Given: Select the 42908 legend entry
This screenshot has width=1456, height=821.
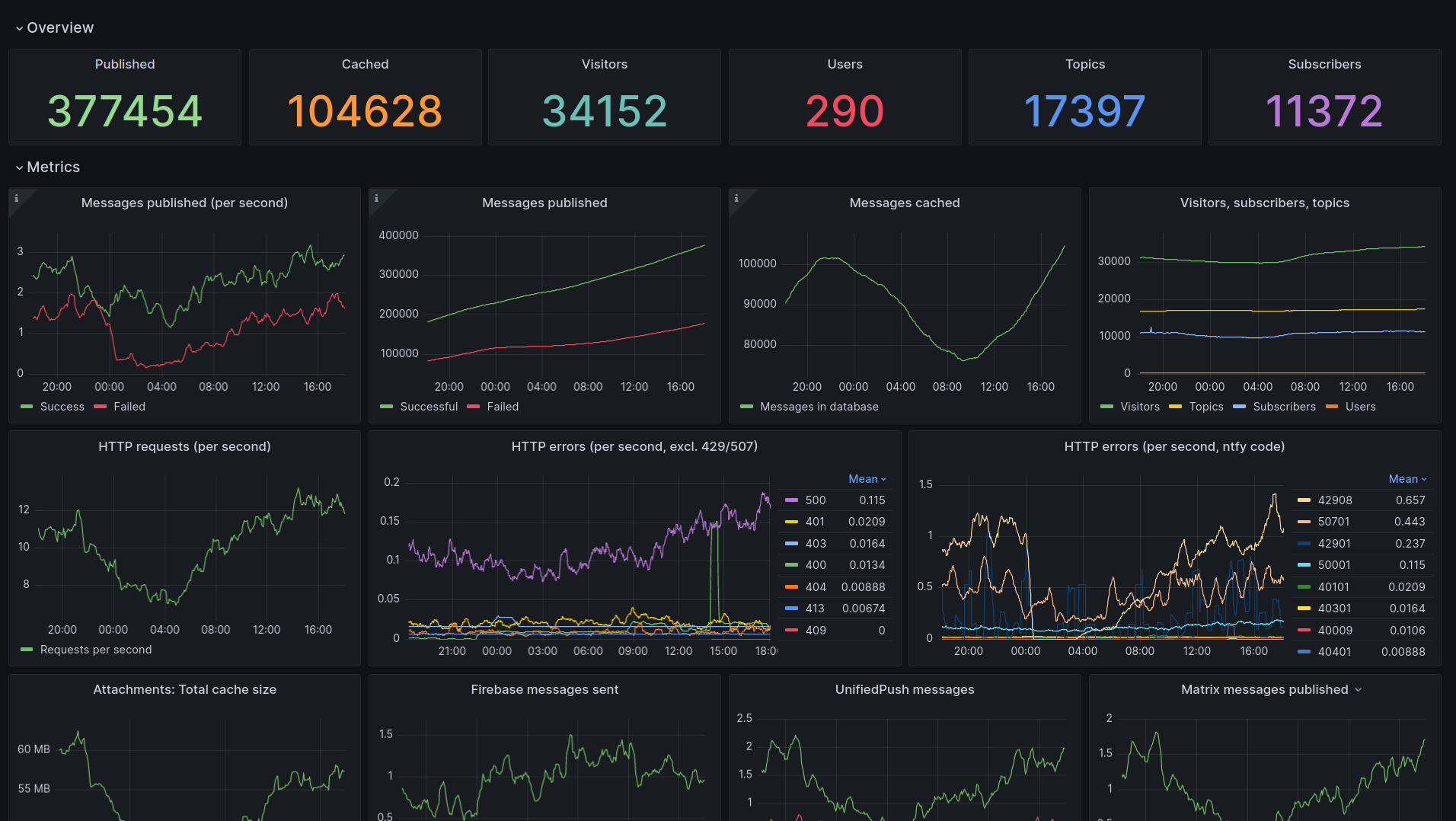Looking at the screenshot, I should [1335, 500].
